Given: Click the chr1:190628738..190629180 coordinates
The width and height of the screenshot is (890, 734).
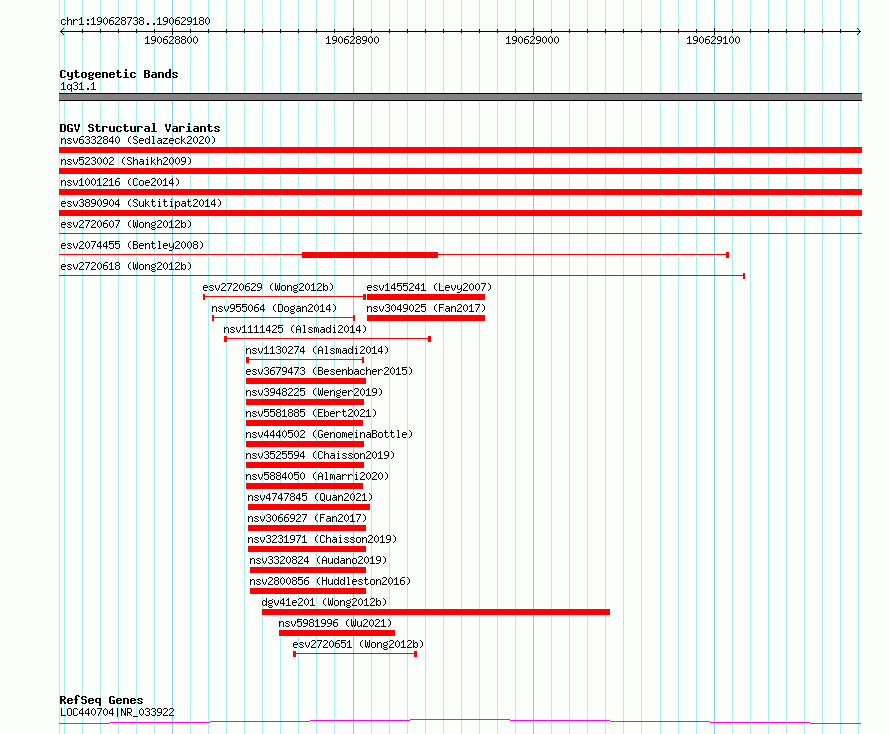Looking at the screenshot, I should [x=135, y=21].
